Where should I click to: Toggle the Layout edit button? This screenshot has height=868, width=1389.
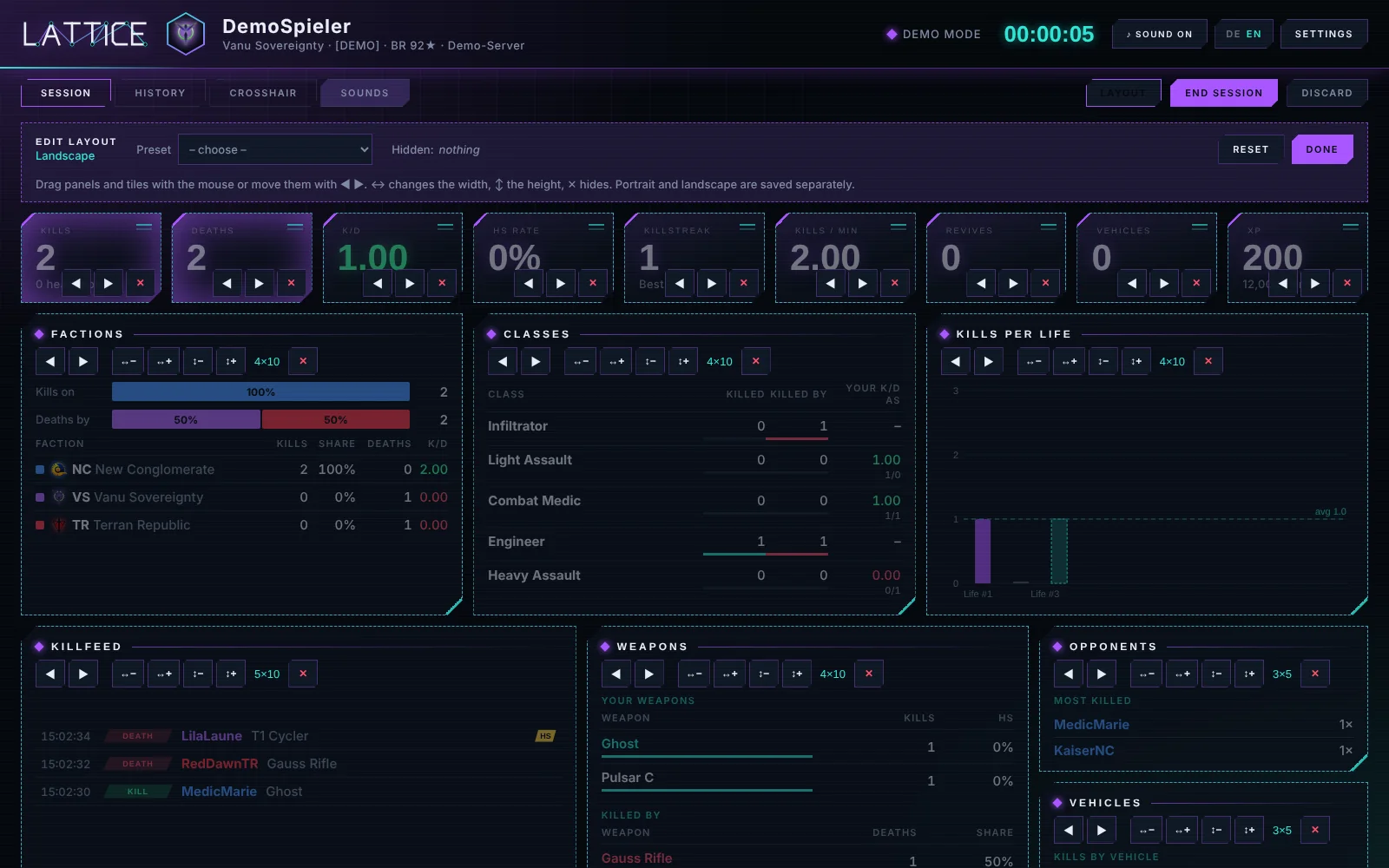[1122, 93]
